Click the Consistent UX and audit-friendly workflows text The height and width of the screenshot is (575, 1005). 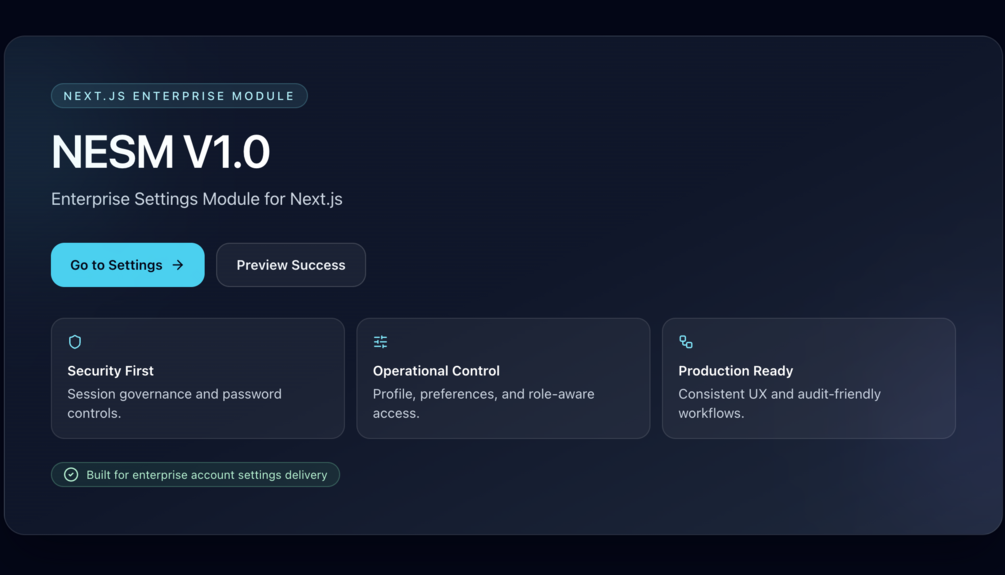[779, 403]
